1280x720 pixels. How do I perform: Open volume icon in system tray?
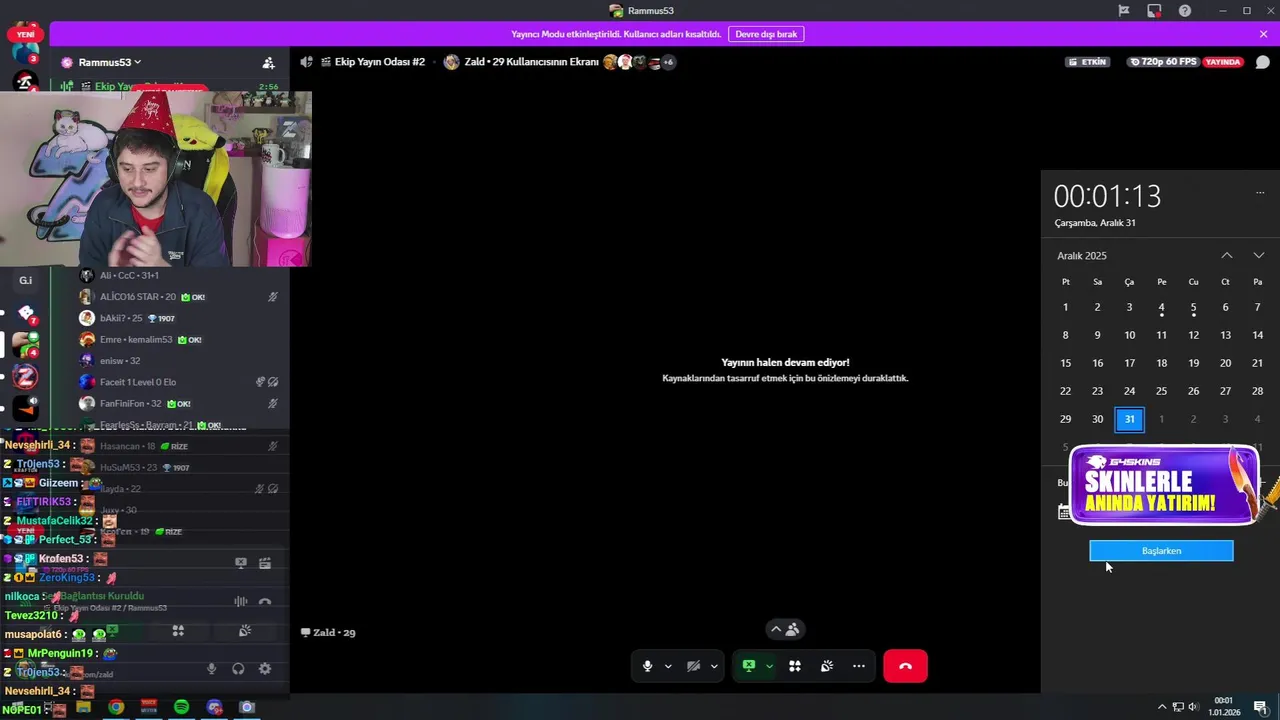pyautogui.click(x=1192, y=707)
